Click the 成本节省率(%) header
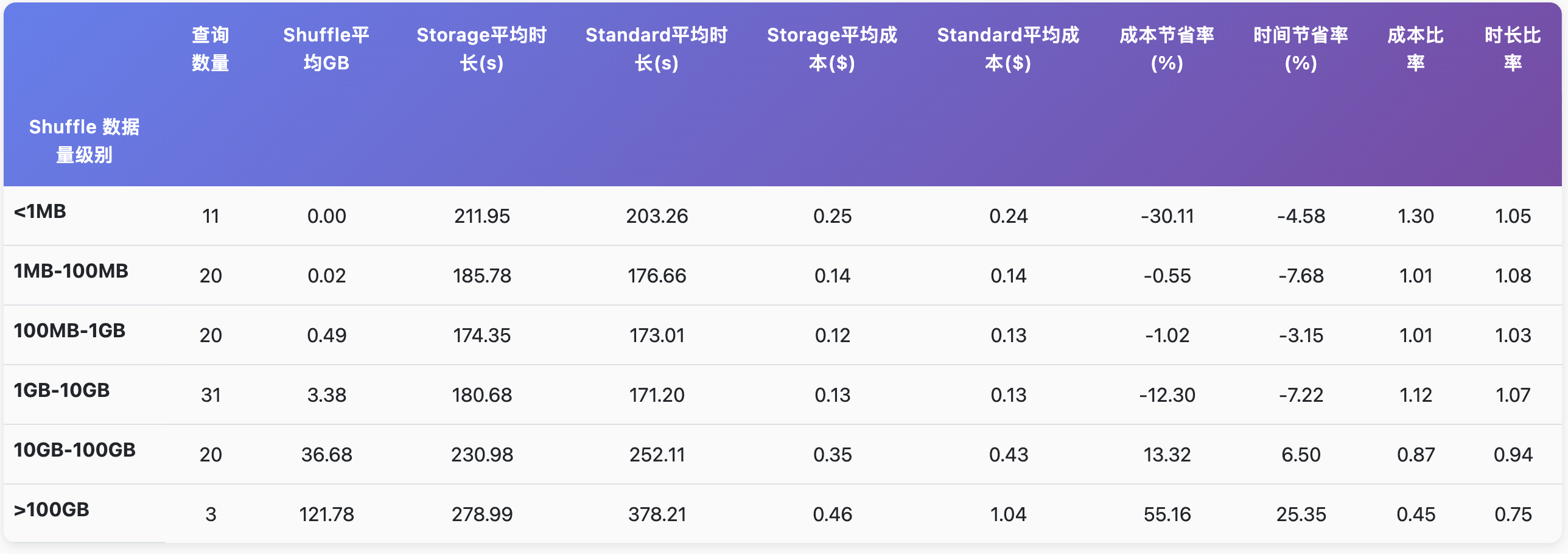Screen dimensions: 1568x554 [1167, 49]
